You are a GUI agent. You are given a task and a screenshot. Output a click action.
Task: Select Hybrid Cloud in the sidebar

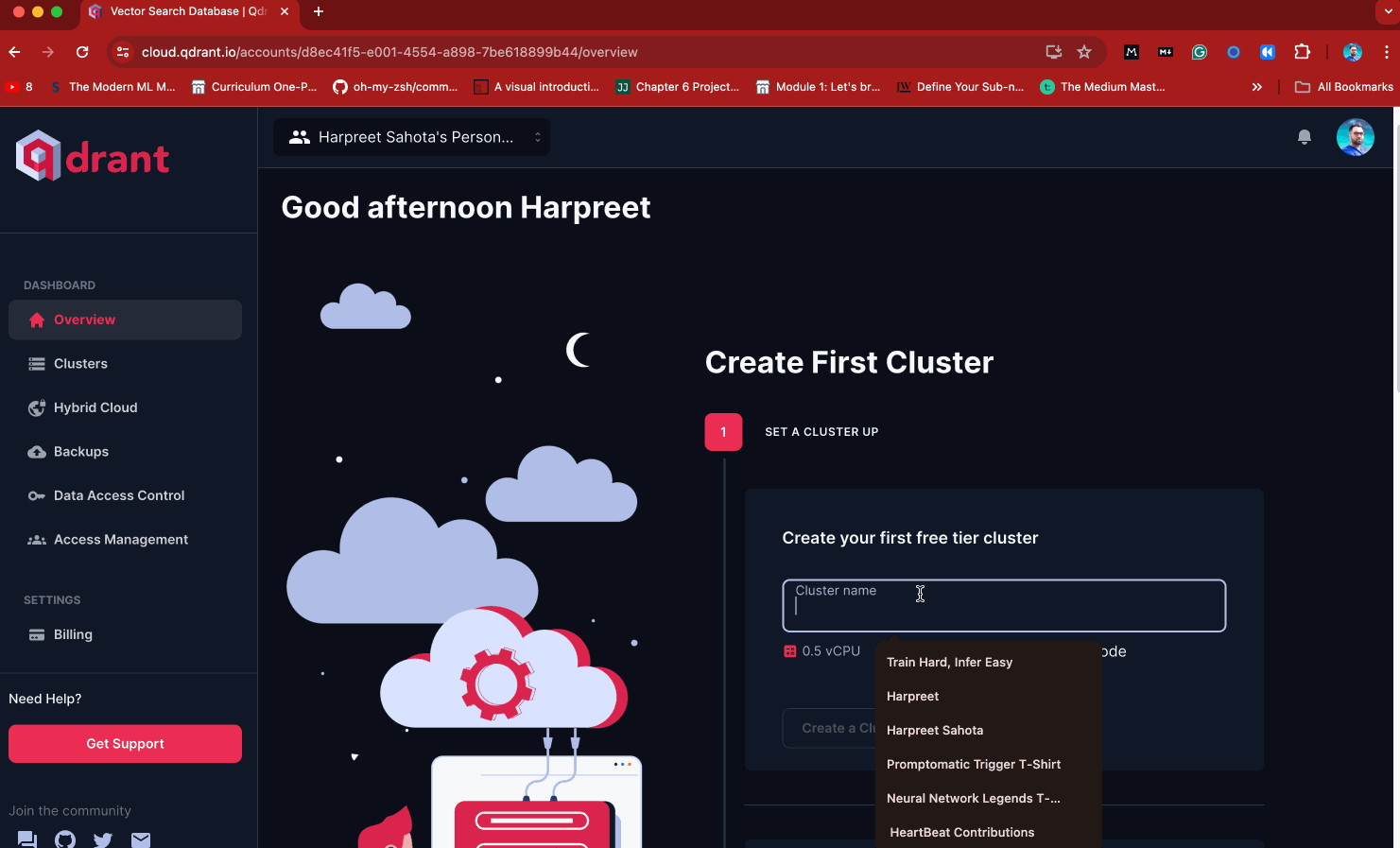click(x=125, y=407)
